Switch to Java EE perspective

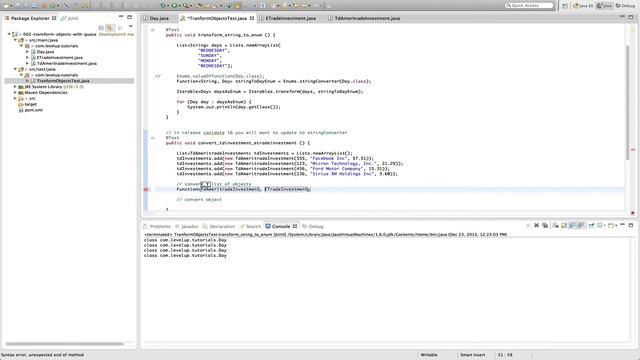pos(583,6)
